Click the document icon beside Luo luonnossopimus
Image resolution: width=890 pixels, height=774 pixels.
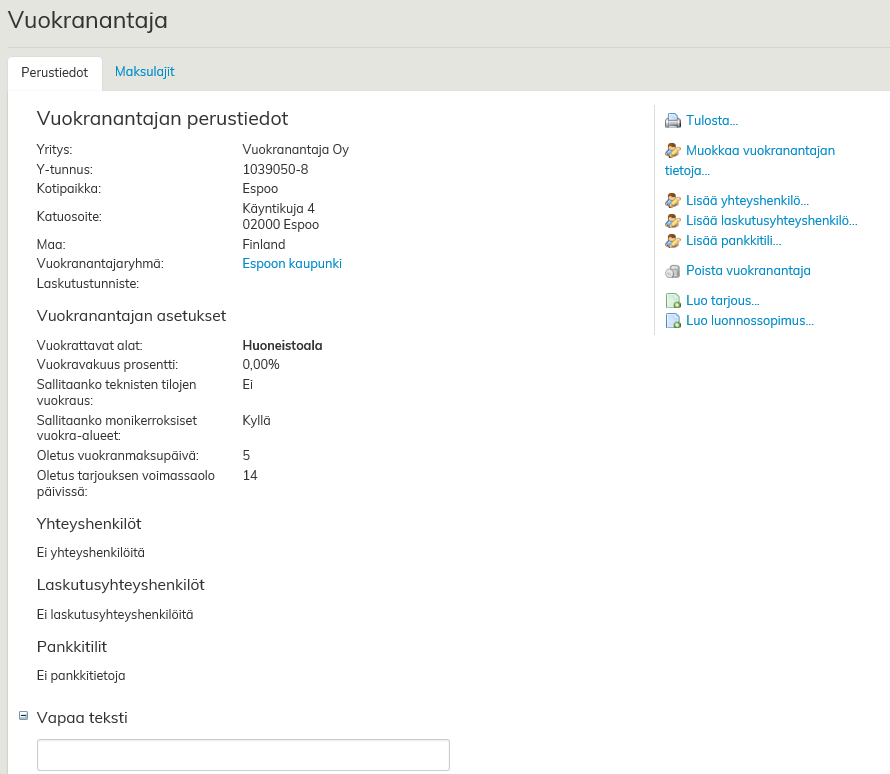[x=673, y=321]
